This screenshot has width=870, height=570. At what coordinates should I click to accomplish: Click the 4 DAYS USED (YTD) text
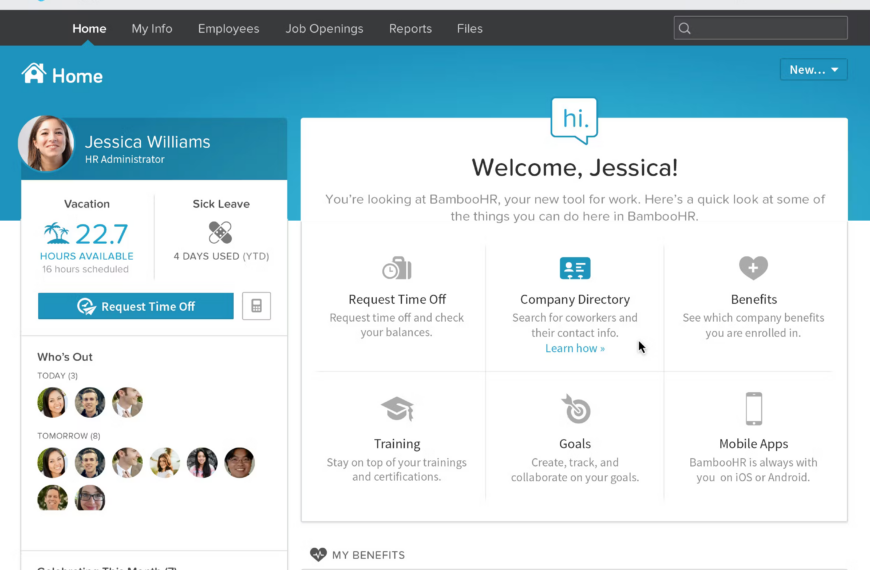point(221,256)
